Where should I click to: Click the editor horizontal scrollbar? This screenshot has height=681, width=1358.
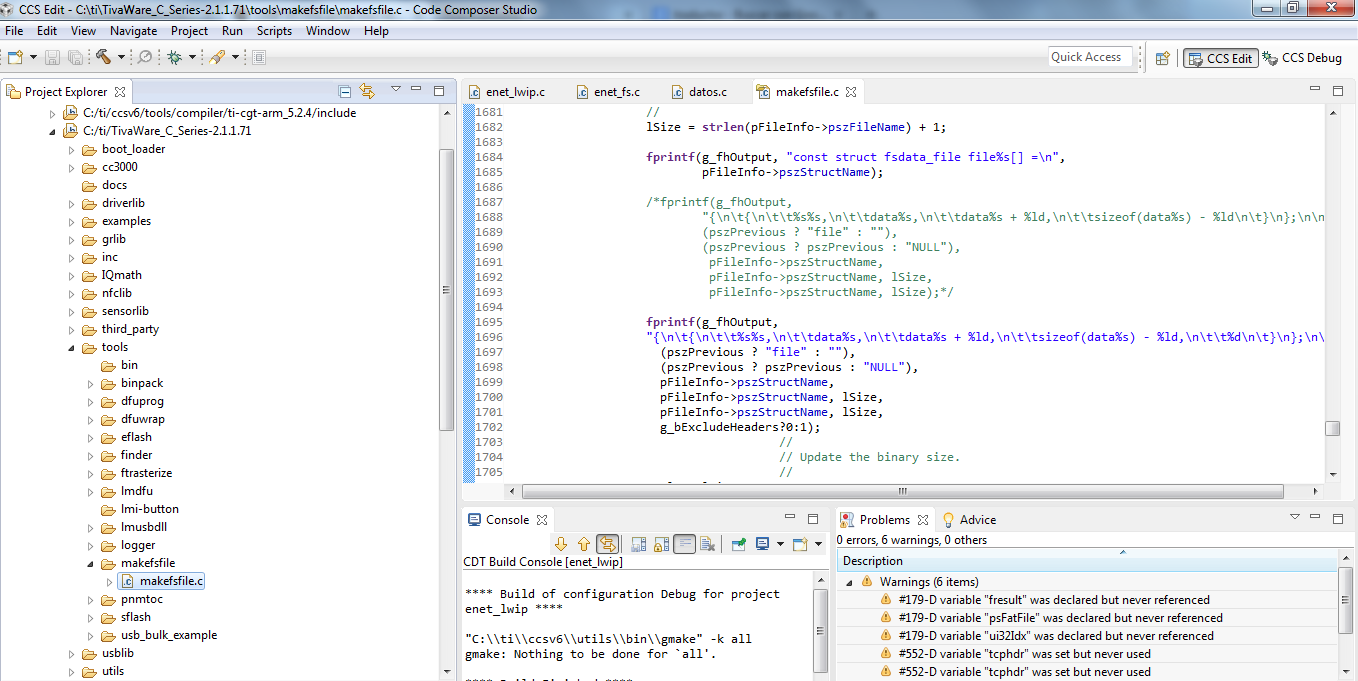click(x=902, y=491)
